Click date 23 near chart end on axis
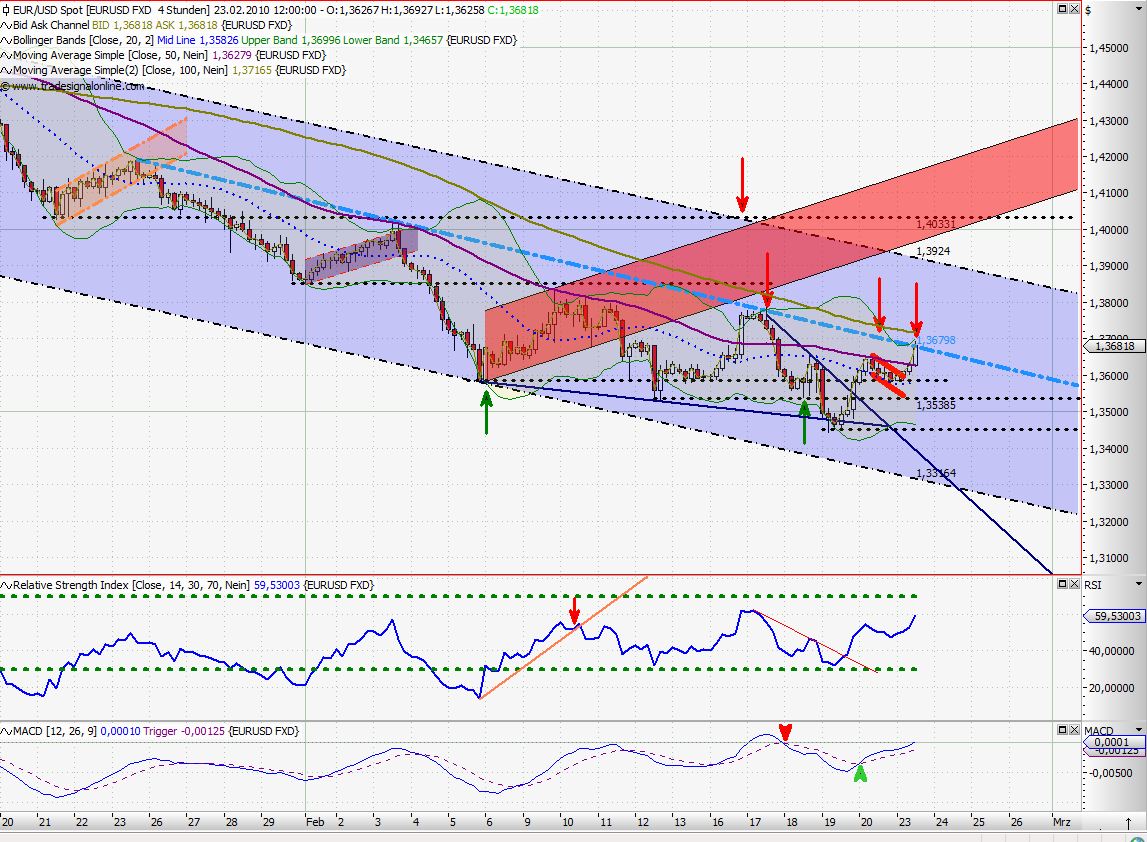 tap(904, 822)
